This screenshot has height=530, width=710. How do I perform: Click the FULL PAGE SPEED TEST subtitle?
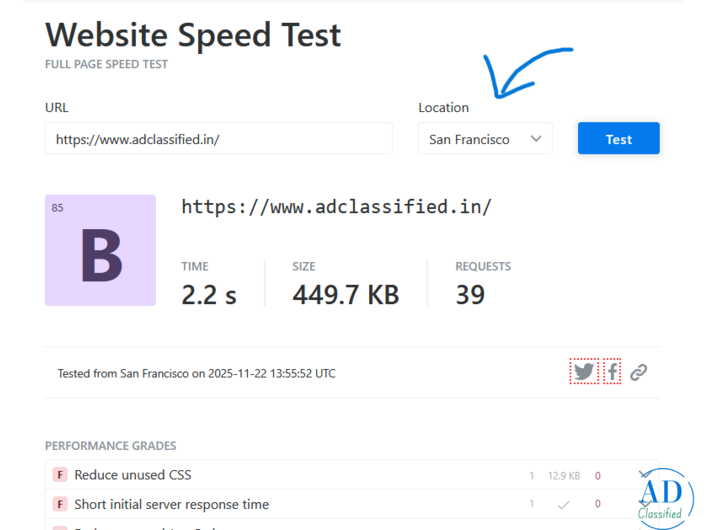coord(106,64)
